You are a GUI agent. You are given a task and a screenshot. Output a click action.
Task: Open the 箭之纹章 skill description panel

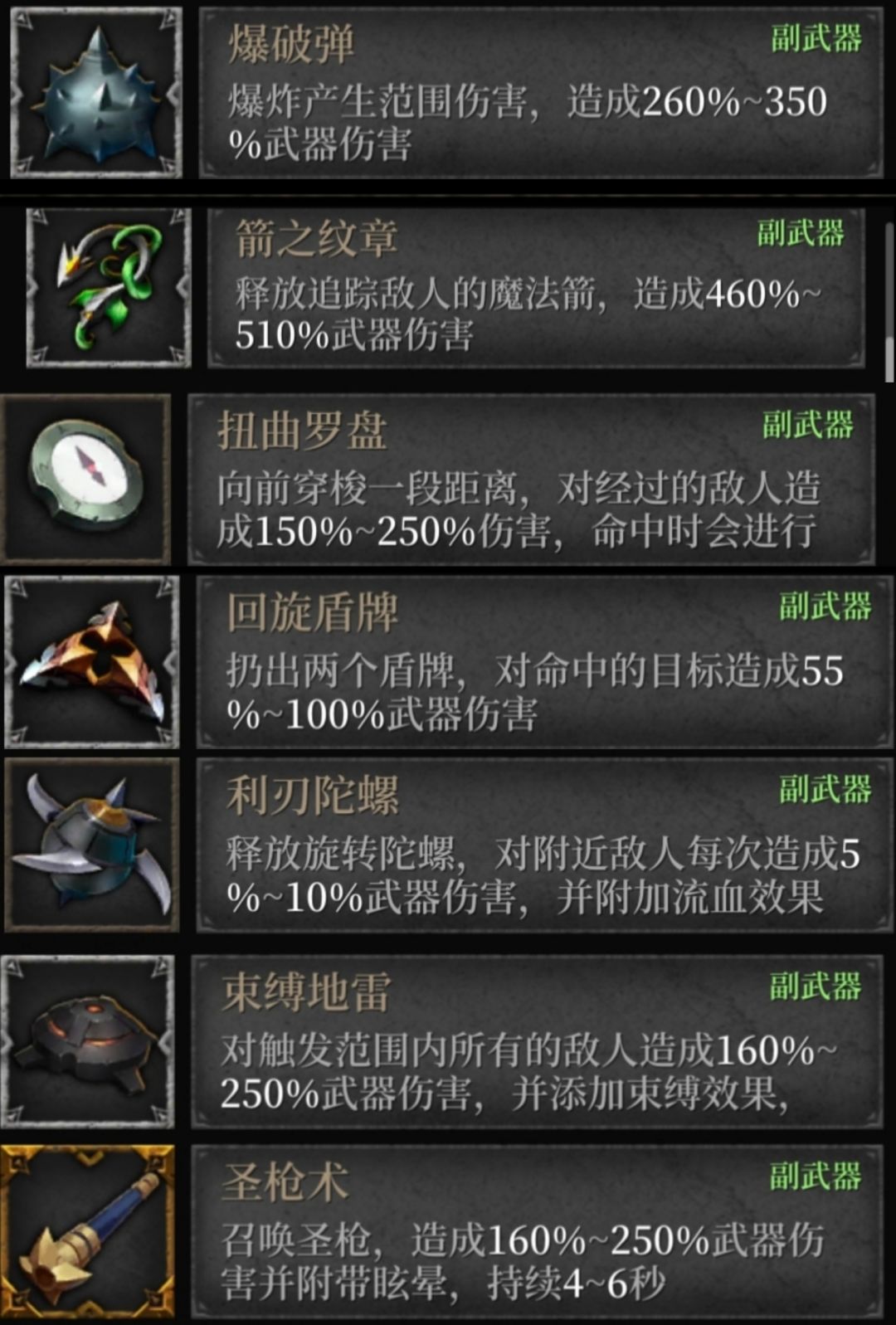coord(537,287)
